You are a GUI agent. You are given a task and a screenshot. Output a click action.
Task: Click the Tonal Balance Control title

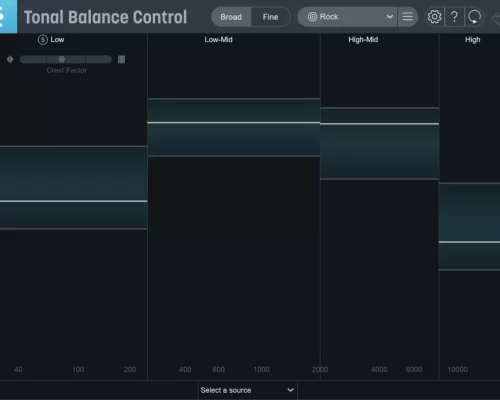click(105, 17)
